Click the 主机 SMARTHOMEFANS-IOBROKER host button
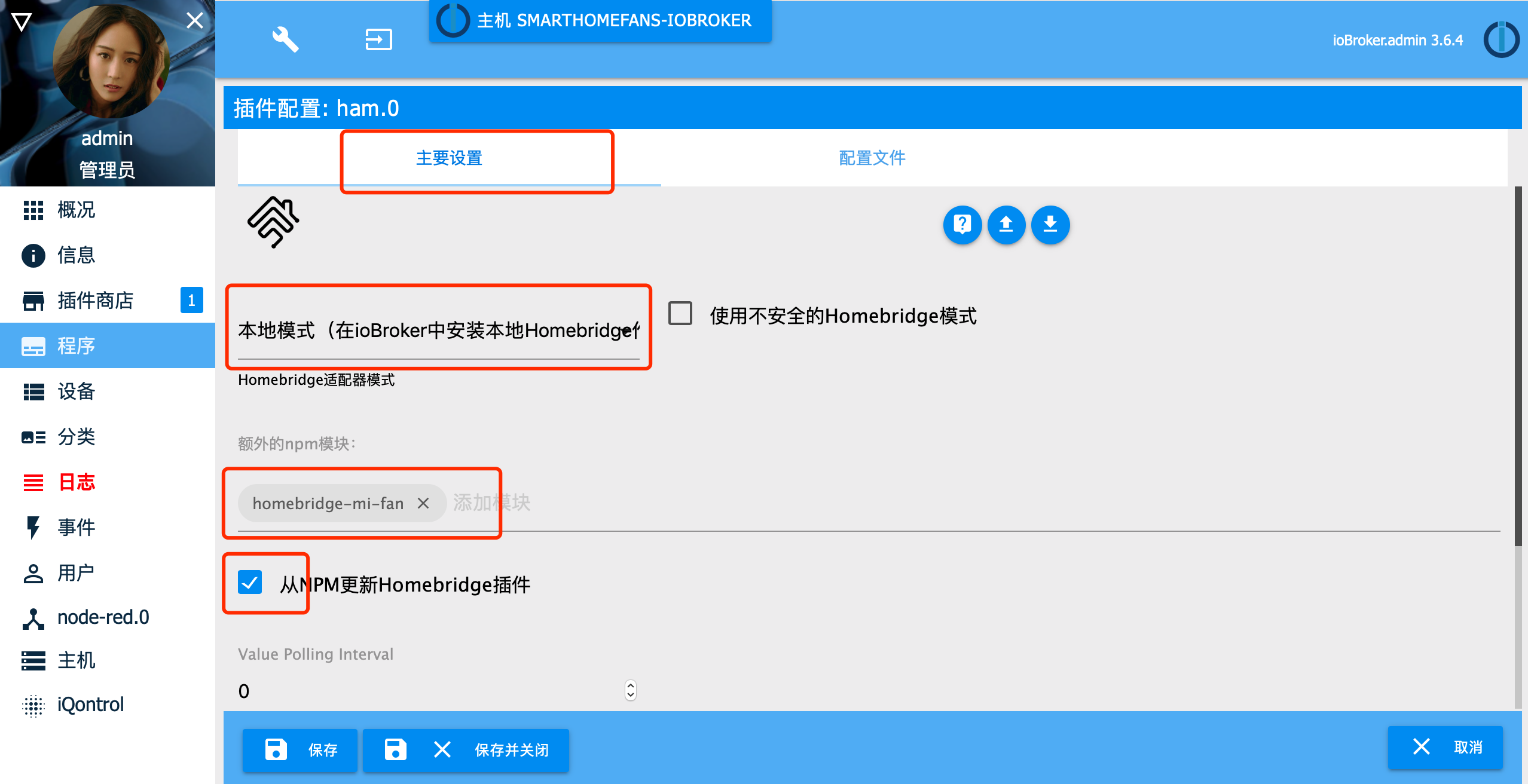Screen dimensions: 1528x784 (600, 21)
